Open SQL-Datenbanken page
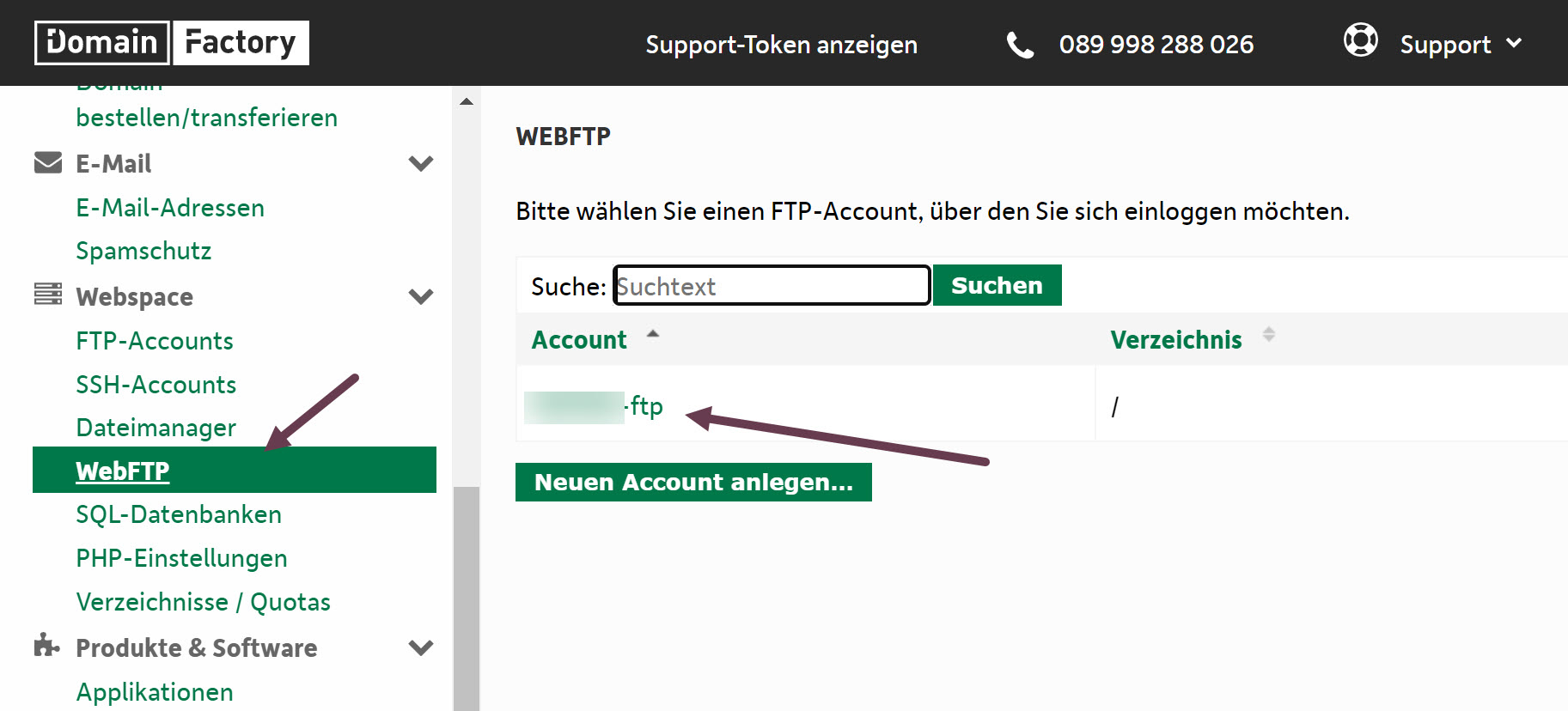 click(x=179, y=514)
